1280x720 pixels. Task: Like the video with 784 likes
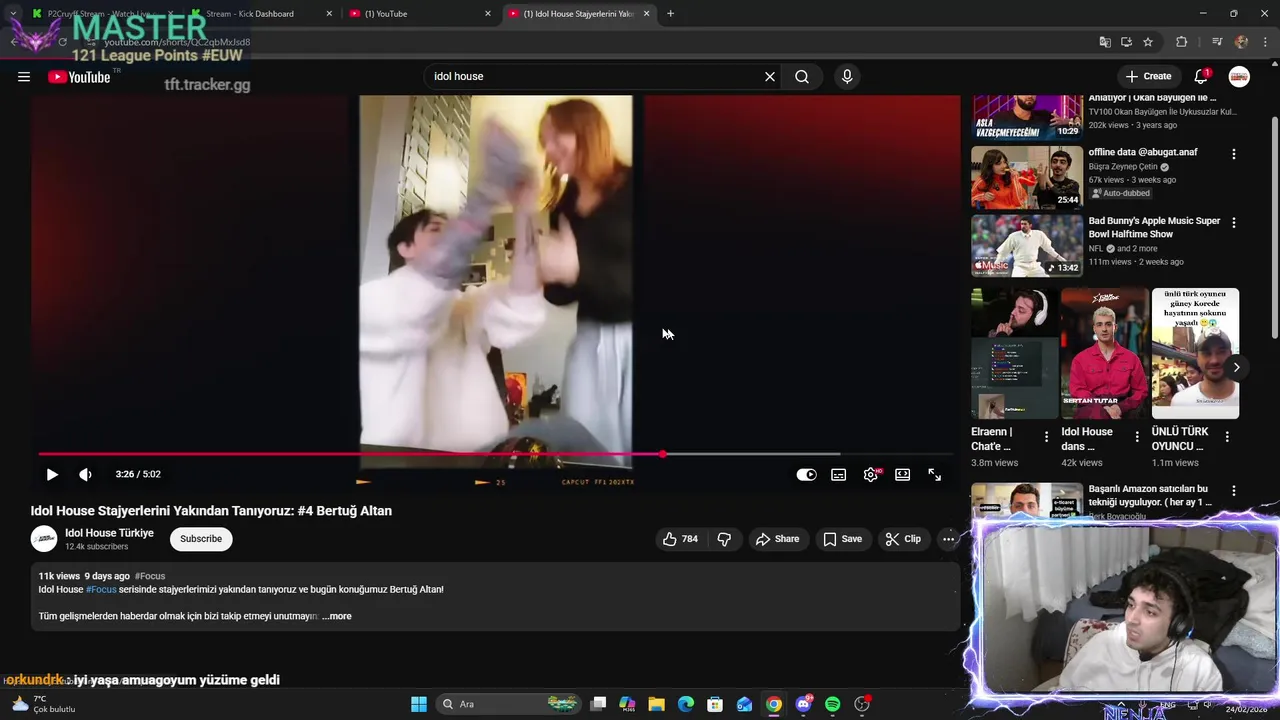point(680,539)
